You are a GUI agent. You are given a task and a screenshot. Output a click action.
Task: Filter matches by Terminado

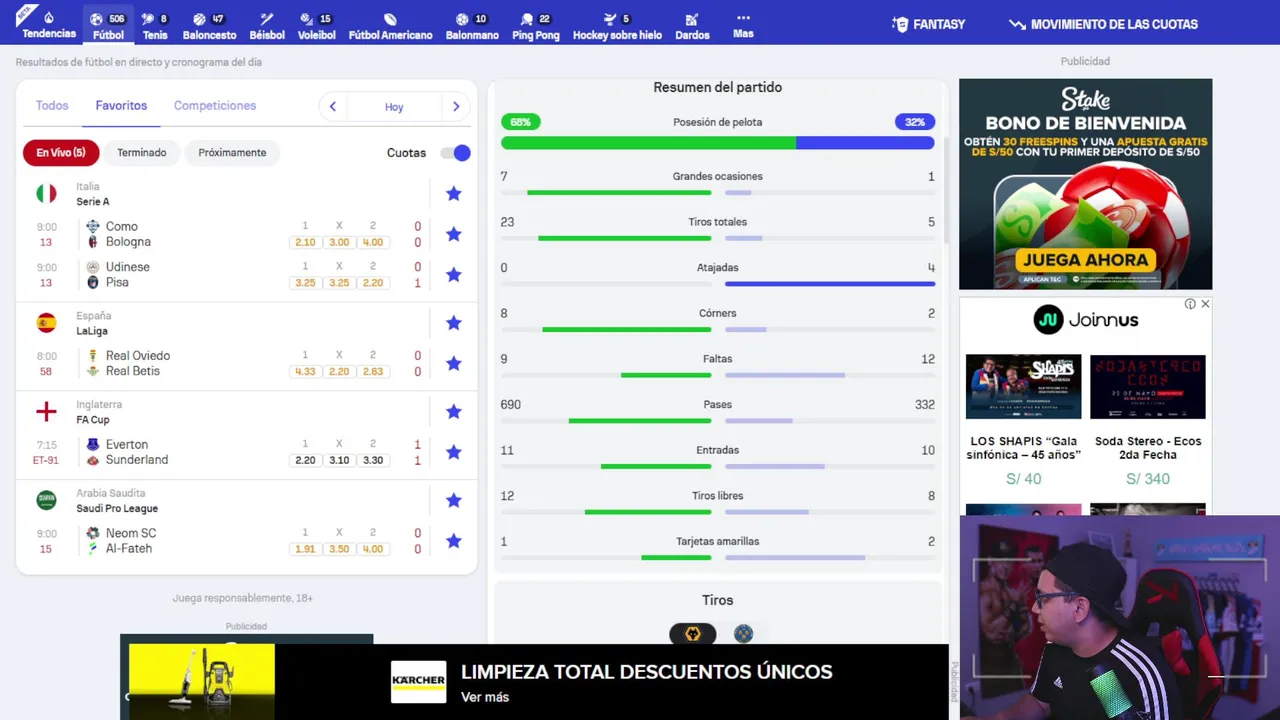click(142, 153)
